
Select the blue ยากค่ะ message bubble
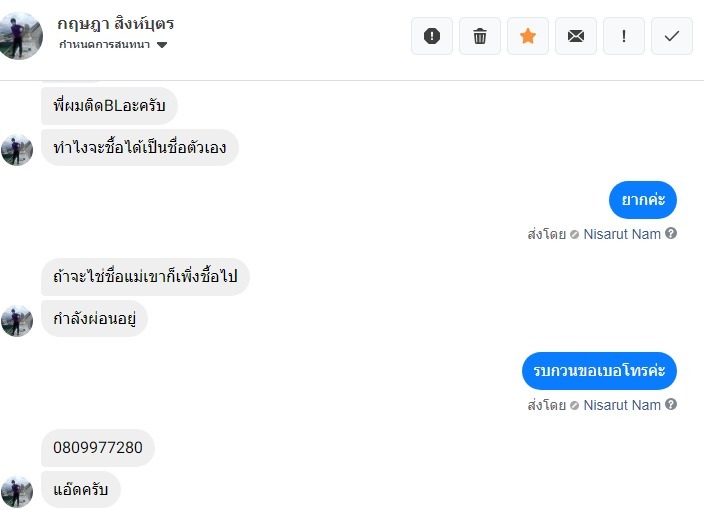tap(643, 200)
